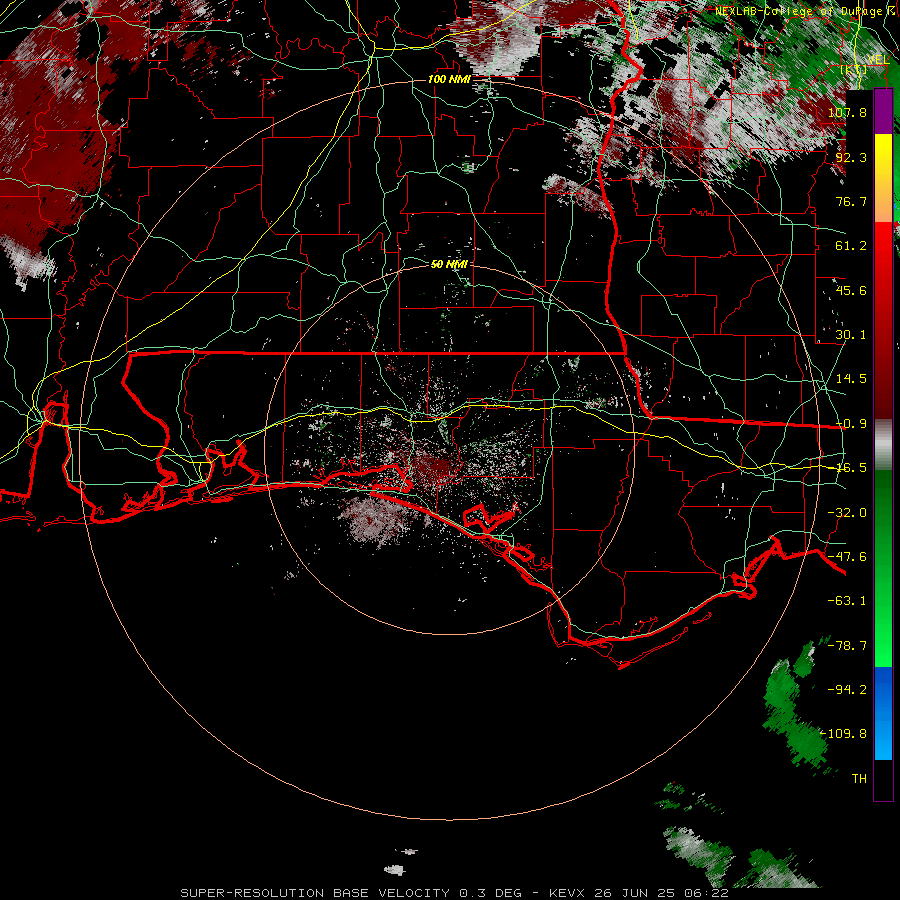Click the Super-Resolution Base Velocity caption

[454, 893]
